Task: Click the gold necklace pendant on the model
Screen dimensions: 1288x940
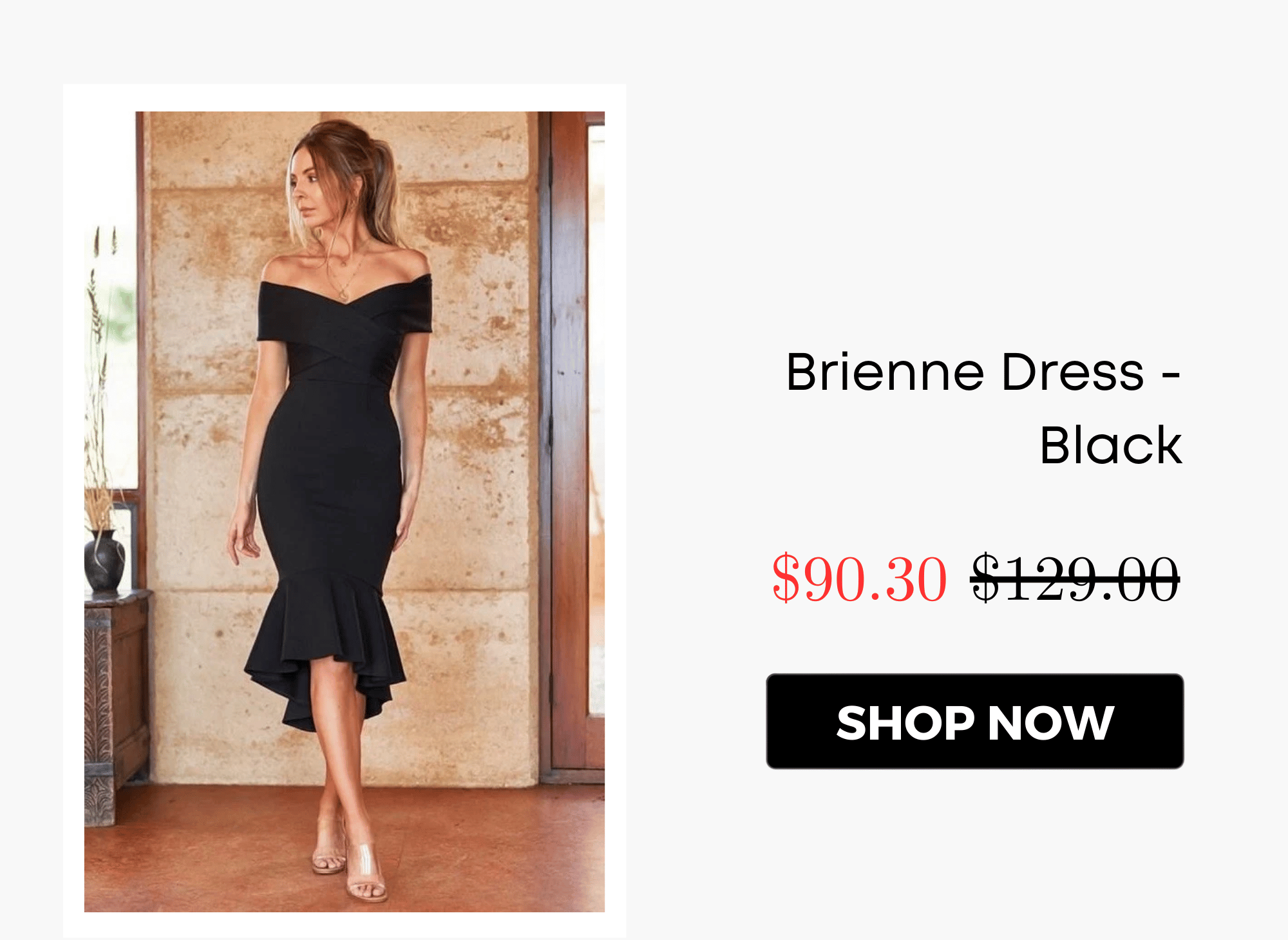Action: tap(344, 295)
